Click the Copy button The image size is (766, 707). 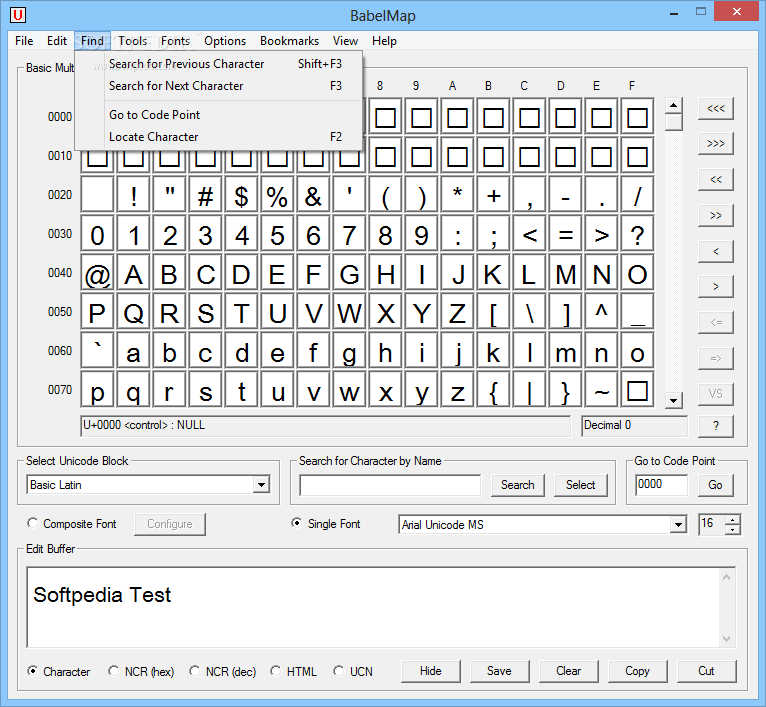click(637, 671)
